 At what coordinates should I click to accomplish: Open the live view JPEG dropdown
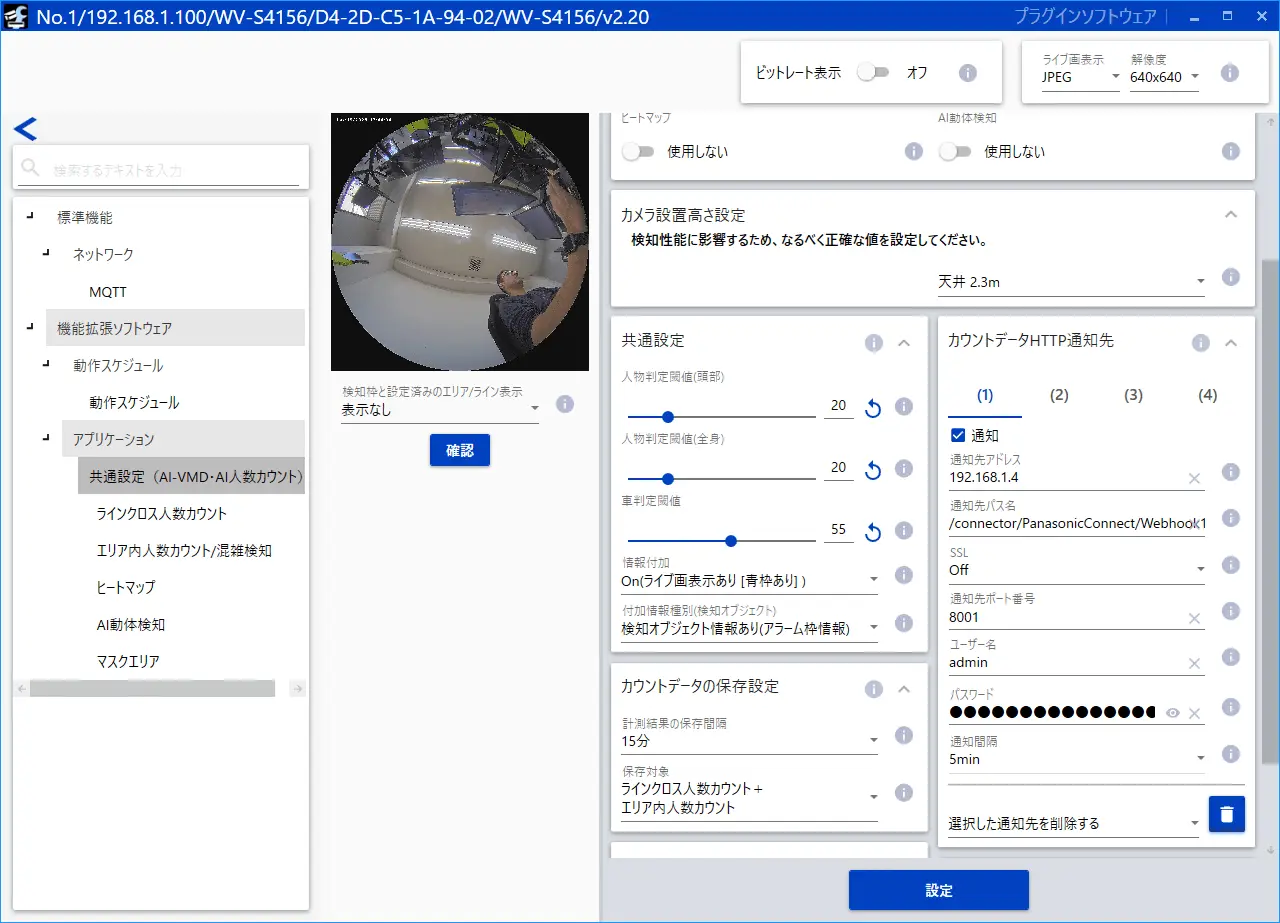click(1080, 77)
